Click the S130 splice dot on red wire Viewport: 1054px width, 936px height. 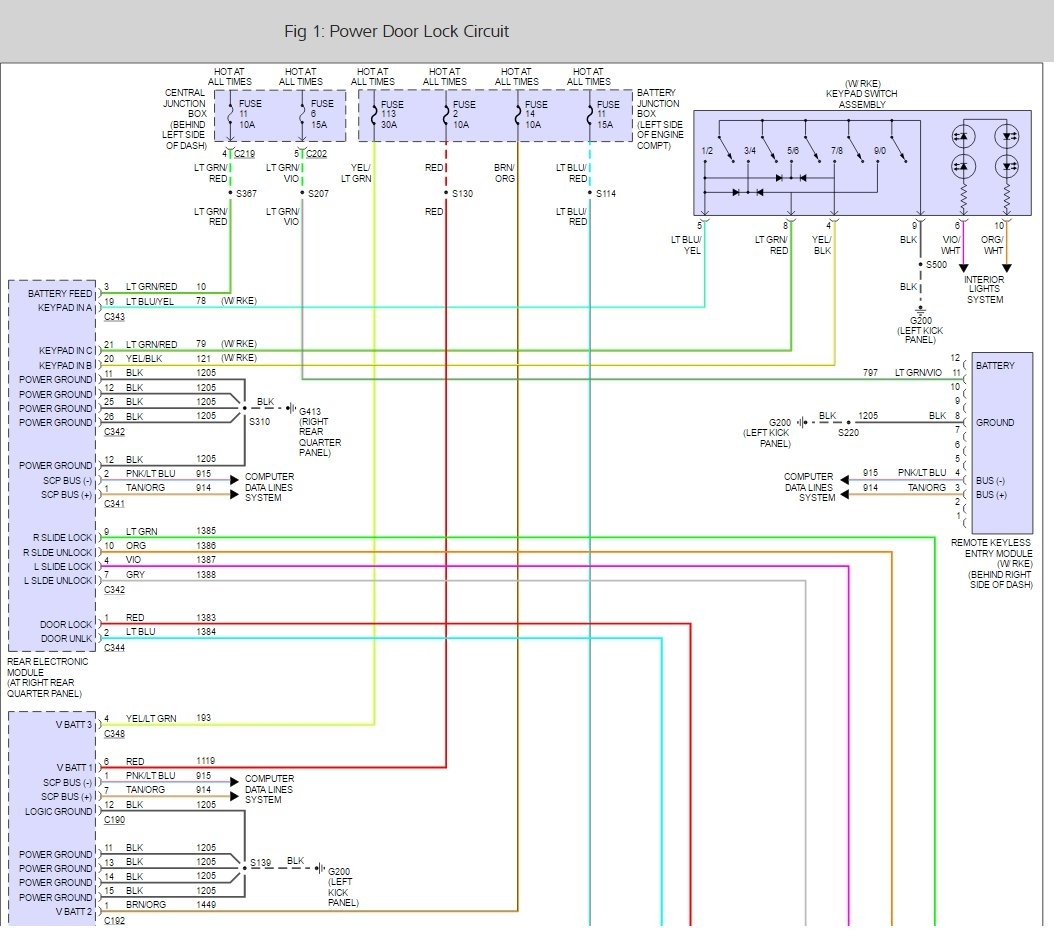point(446,193)
